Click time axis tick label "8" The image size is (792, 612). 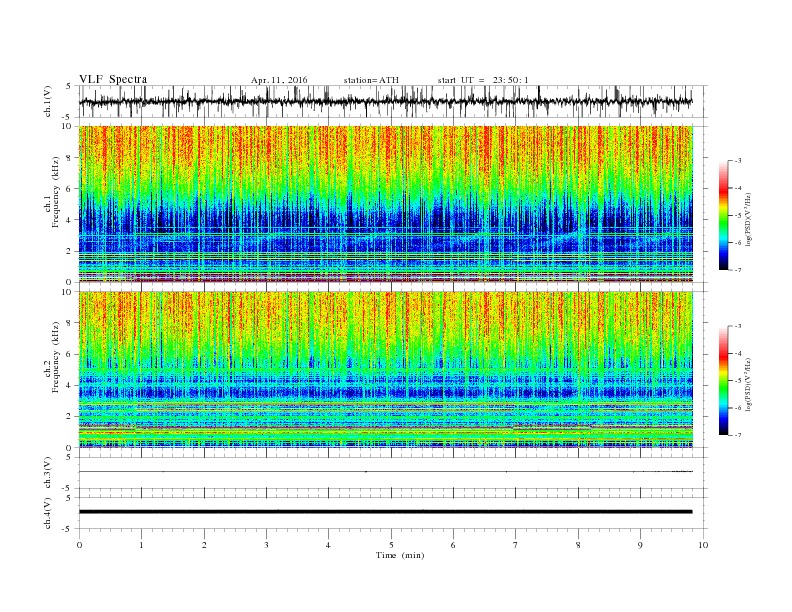(578, 545)
